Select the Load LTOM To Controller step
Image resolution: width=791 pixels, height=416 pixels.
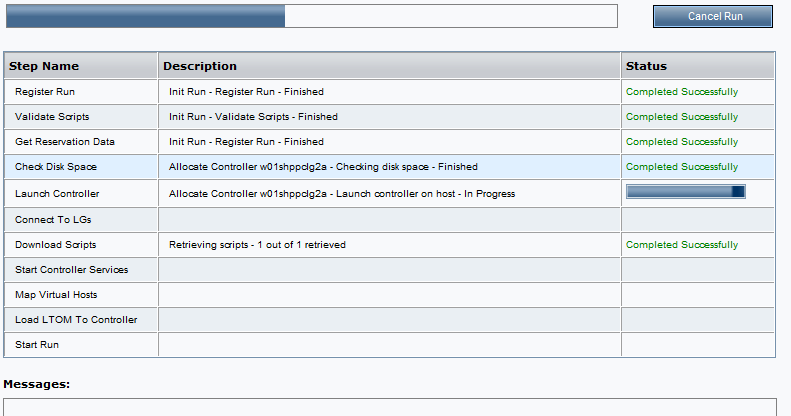[x=76, y=320]
